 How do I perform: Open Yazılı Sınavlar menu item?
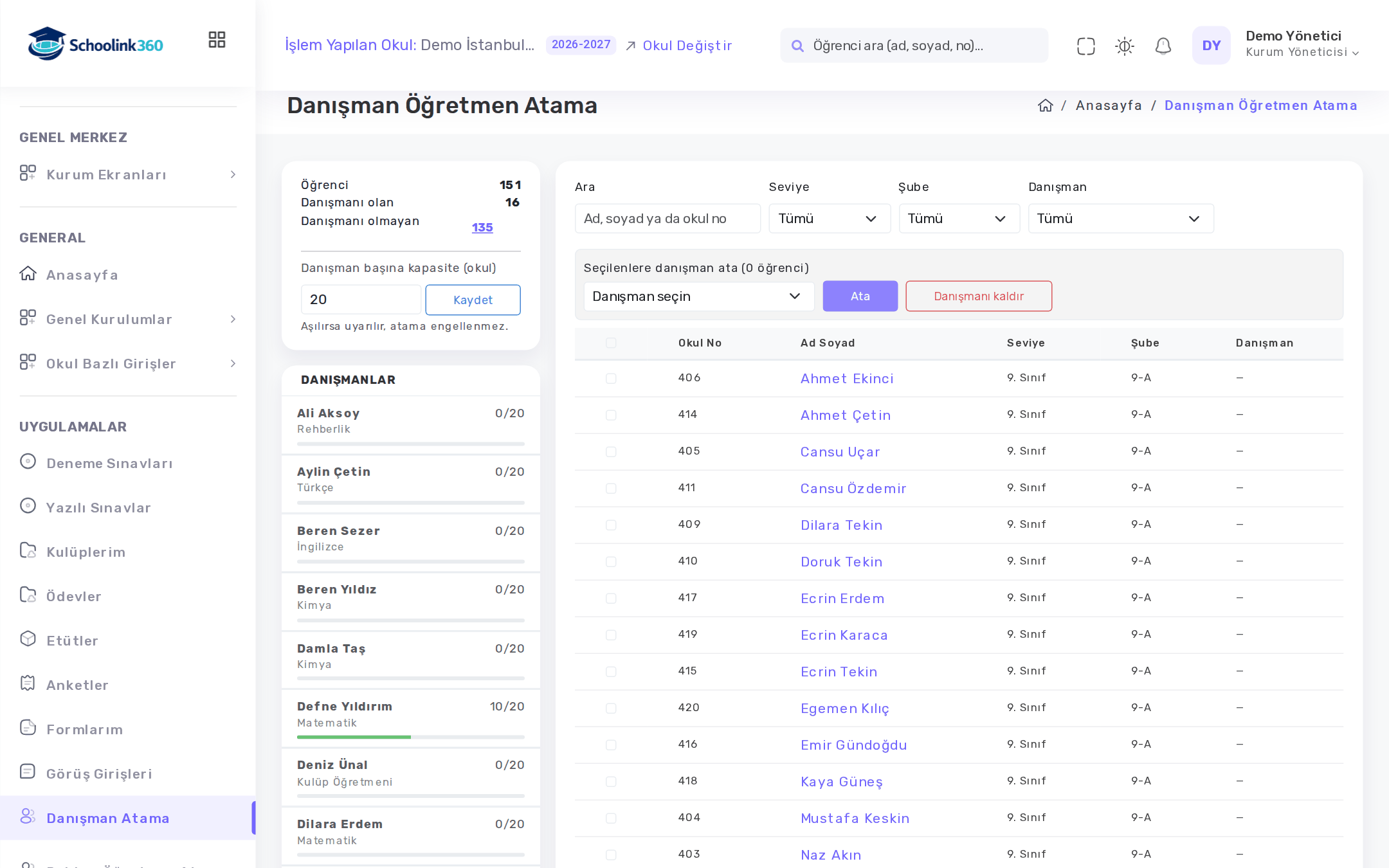tap(98, 508)
